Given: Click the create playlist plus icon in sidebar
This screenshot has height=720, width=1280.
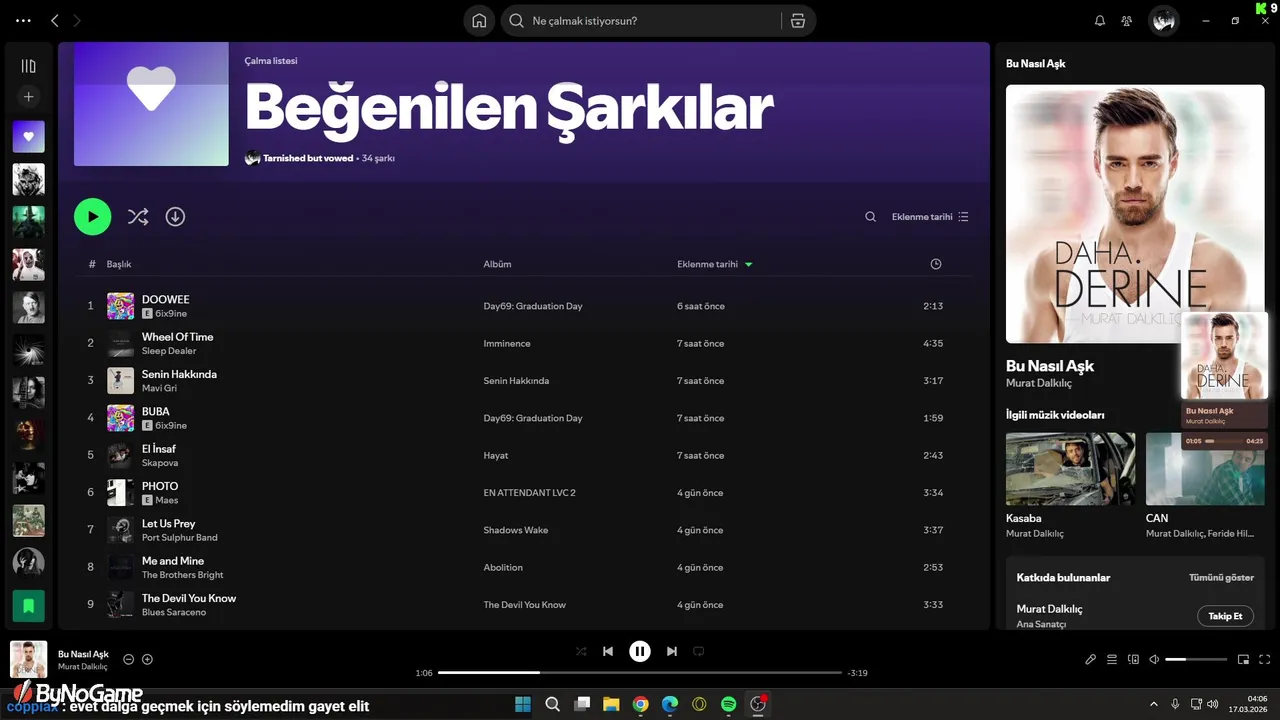Looking at the screenshot, I should click(x=28, y=97).
